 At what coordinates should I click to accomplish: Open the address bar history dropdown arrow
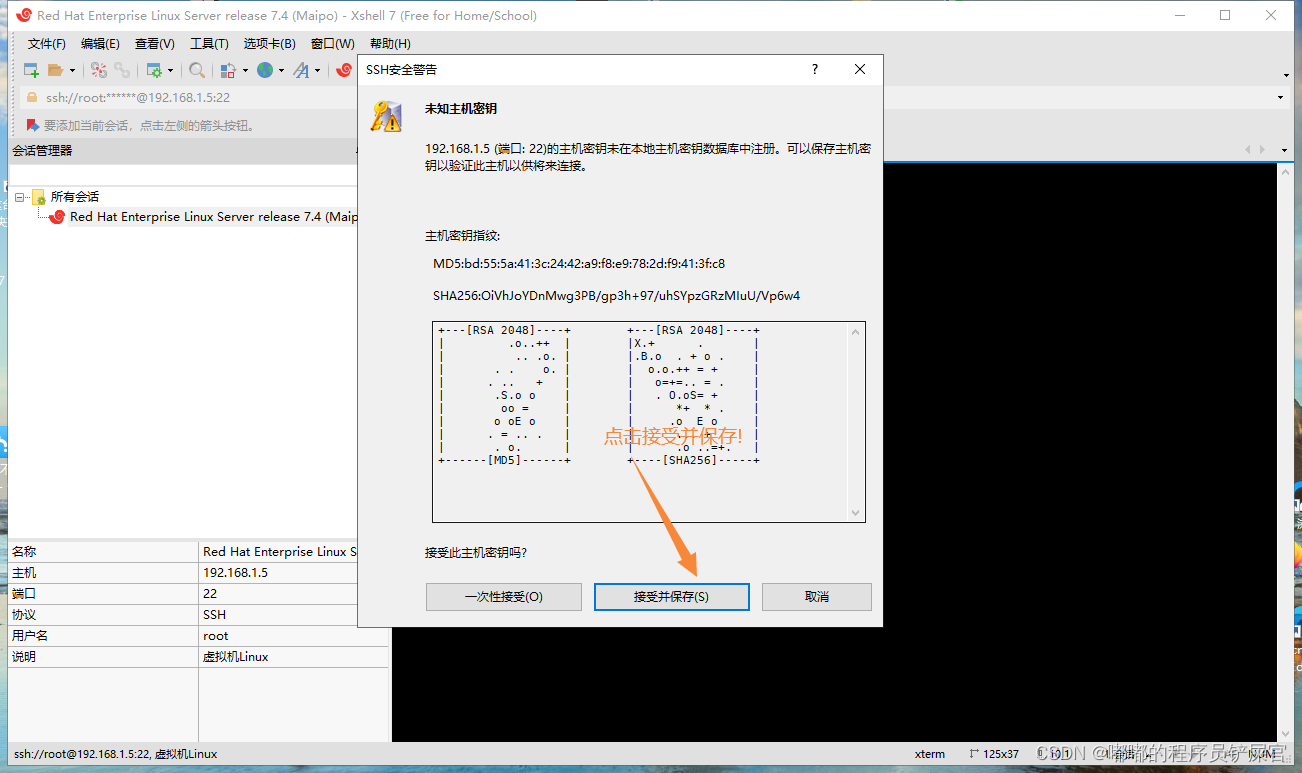click(1280, 98)
